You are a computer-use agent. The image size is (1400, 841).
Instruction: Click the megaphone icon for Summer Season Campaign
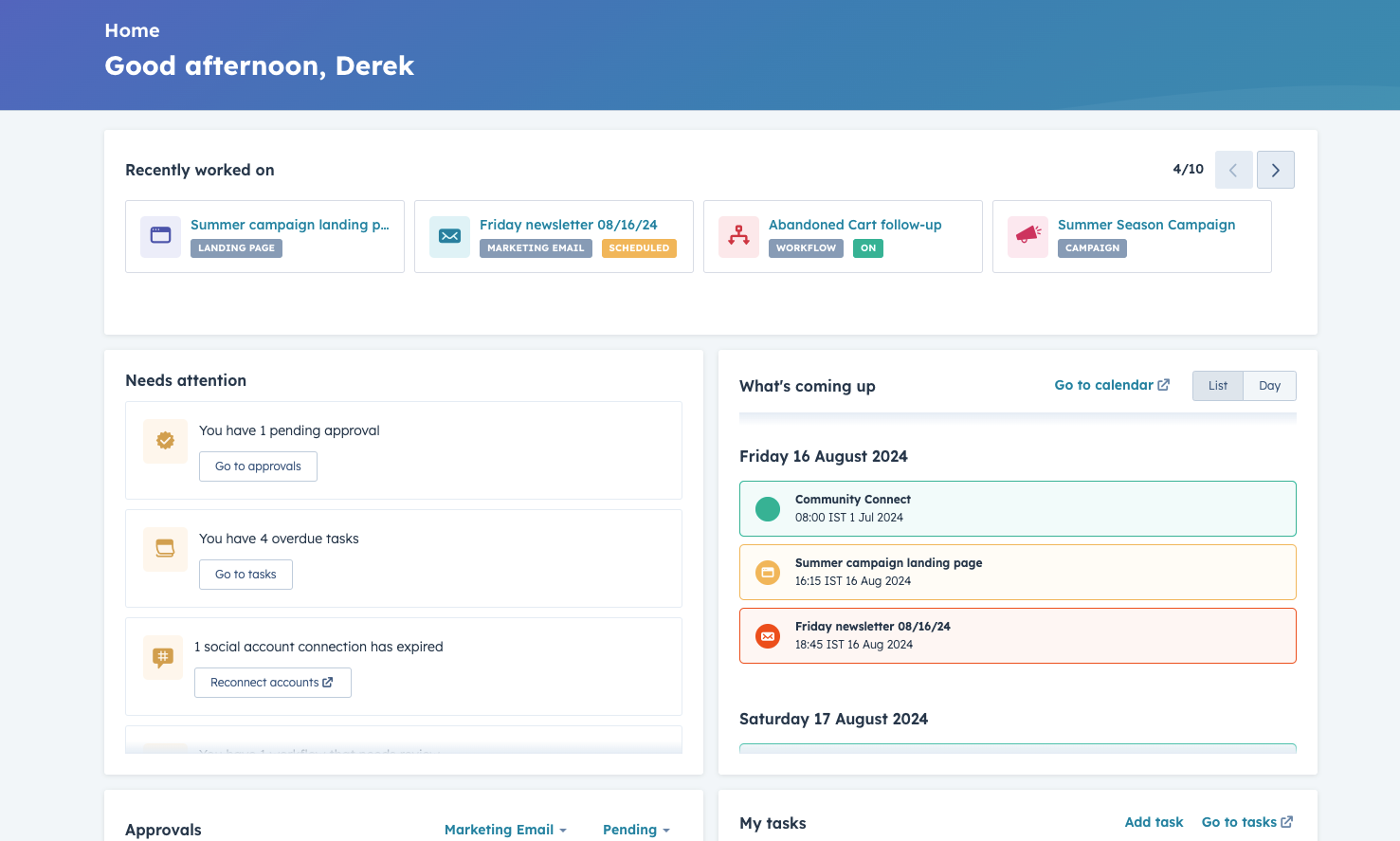[x=1027, y=236]
